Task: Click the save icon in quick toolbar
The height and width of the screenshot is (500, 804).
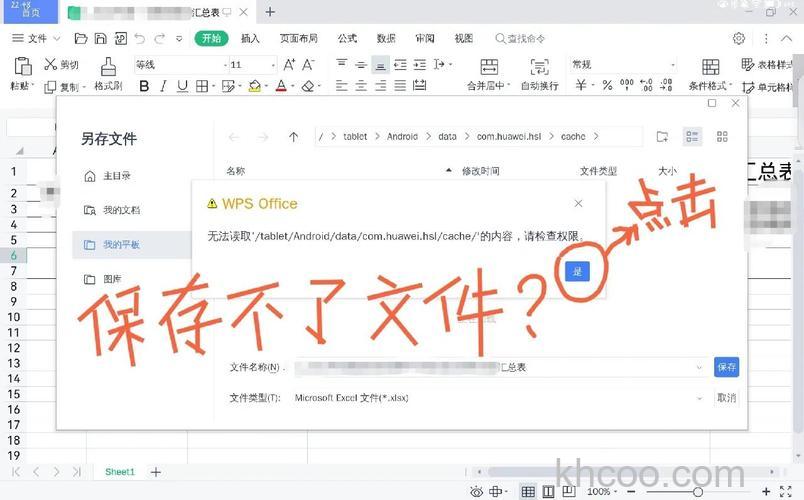Action: (100, 38)
